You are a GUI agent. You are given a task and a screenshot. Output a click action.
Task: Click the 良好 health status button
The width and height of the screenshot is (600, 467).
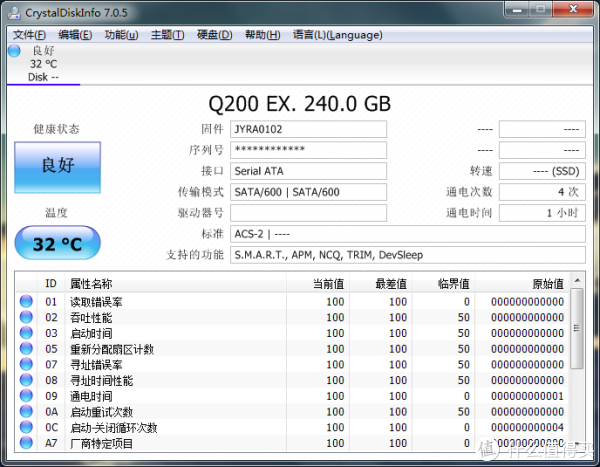[58, 167]
